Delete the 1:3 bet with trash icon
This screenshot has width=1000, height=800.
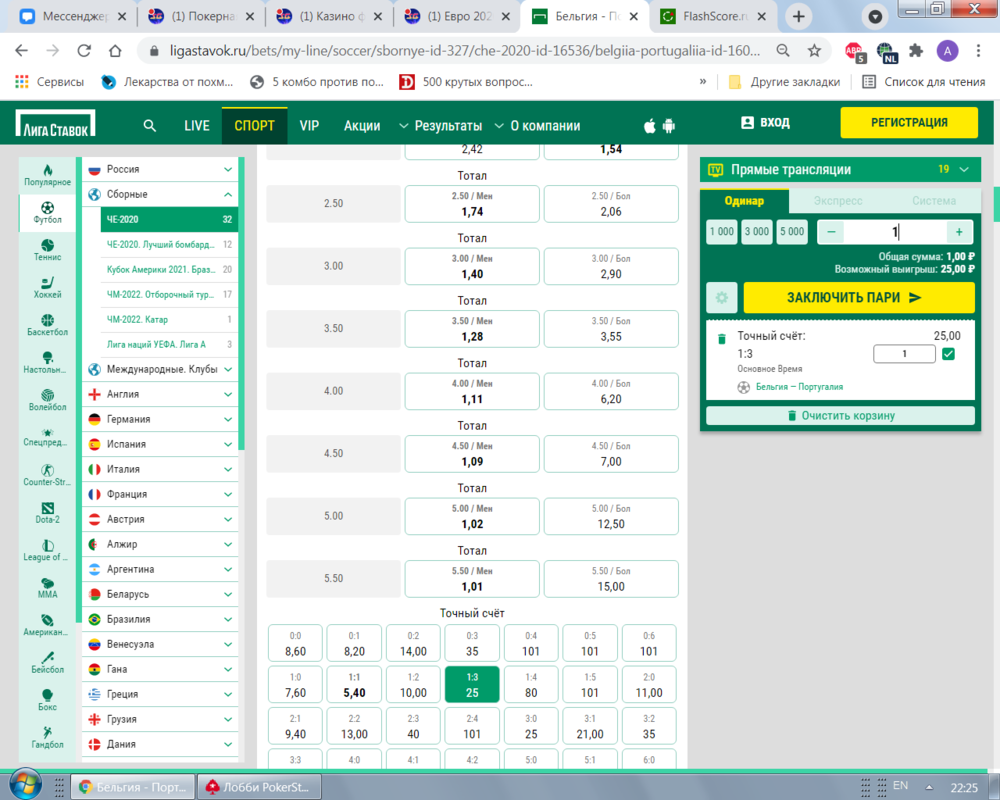[722, 339]
